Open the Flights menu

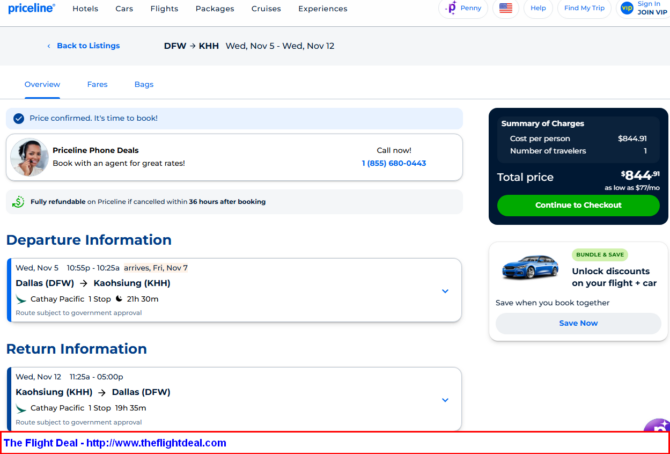click(164, 9)
